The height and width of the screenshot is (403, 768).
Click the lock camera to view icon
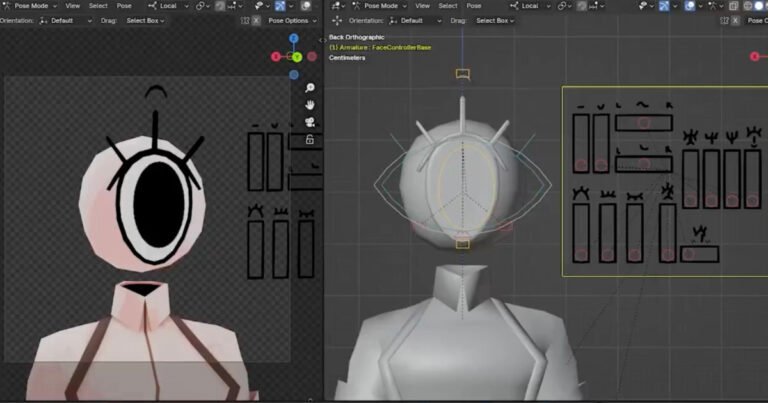tap(310, 140)
